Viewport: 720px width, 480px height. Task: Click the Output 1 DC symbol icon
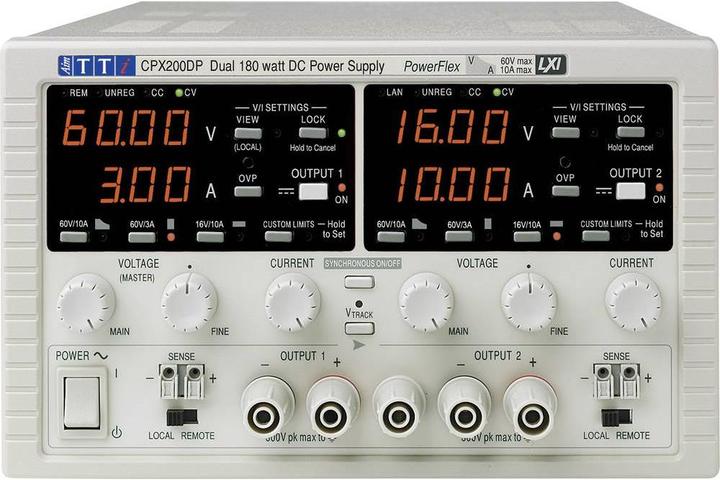coord(286,191)
